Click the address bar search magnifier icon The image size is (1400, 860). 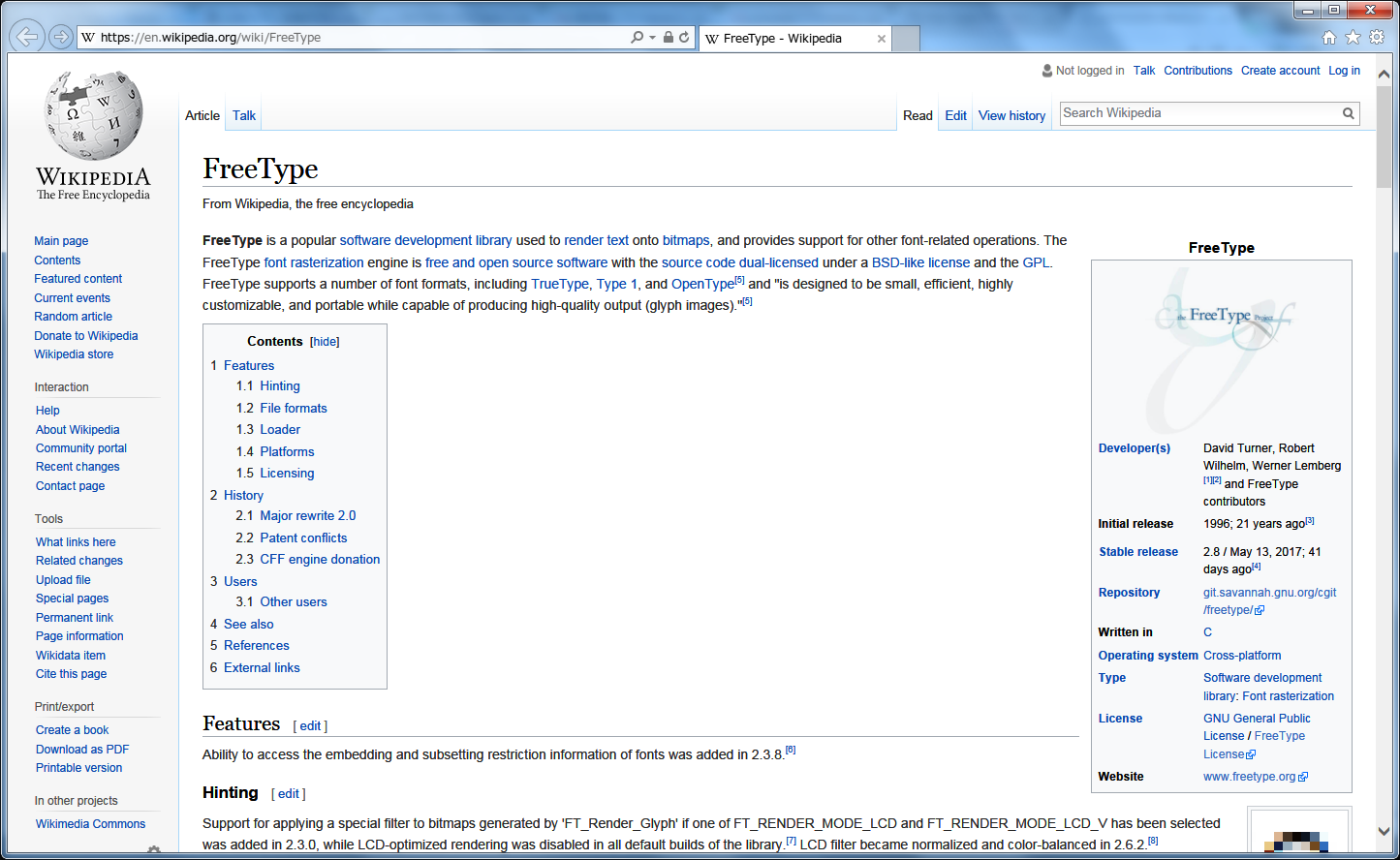tap(637, 37)
